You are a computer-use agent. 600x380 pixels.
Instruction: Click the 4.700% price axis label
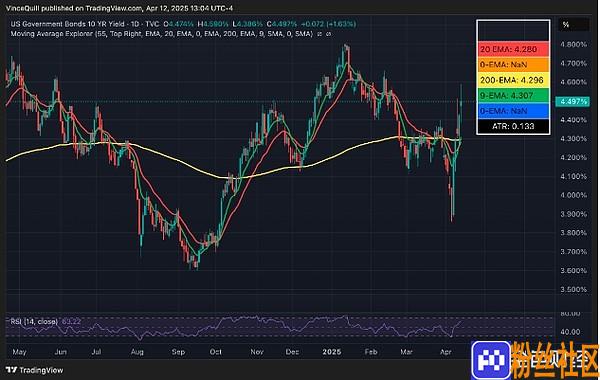click(574, 63)
